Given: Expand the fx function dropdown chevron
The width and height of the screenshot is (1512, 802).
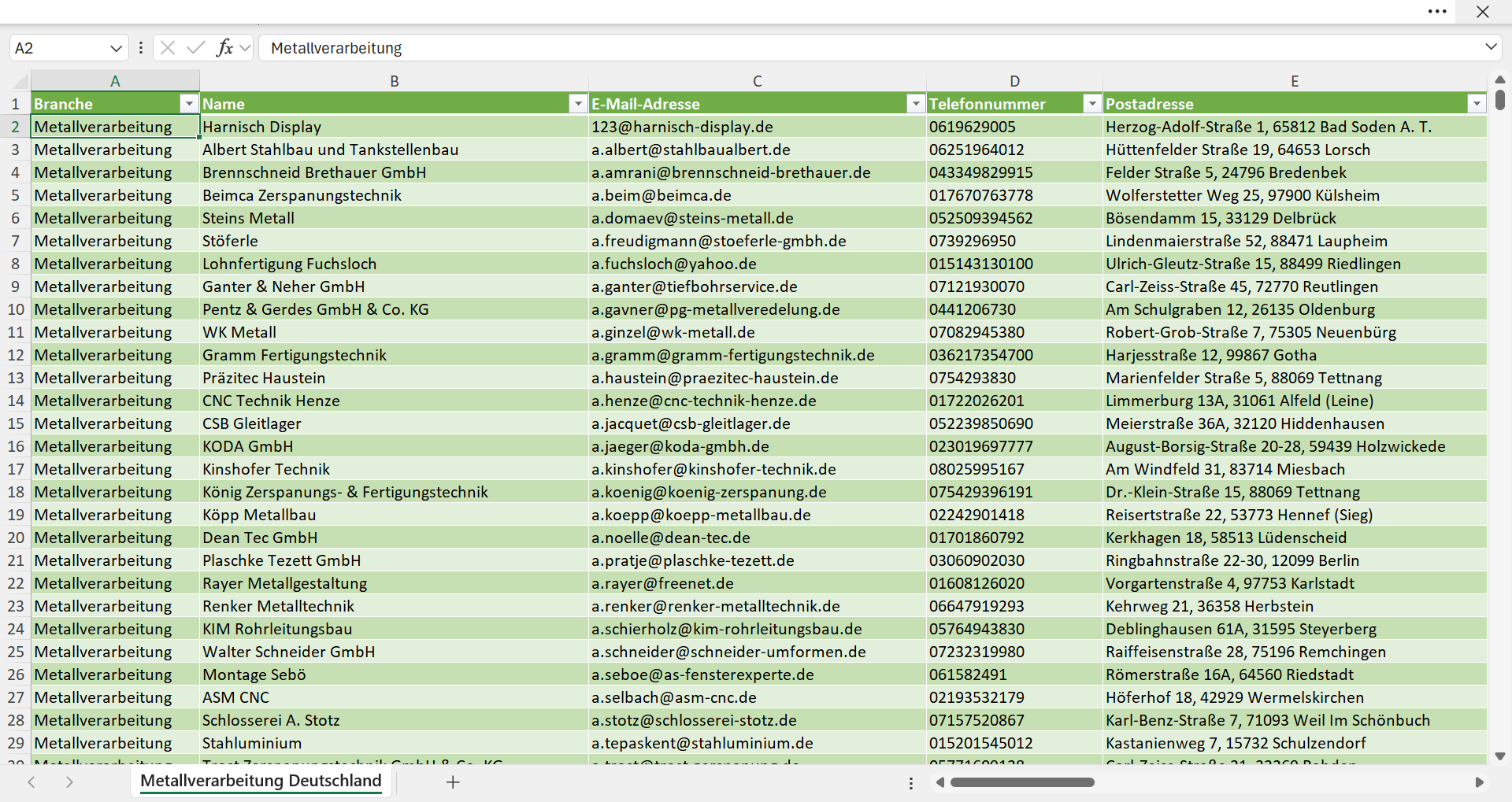Looking at the screenshot, I should [x=245, y=48].
